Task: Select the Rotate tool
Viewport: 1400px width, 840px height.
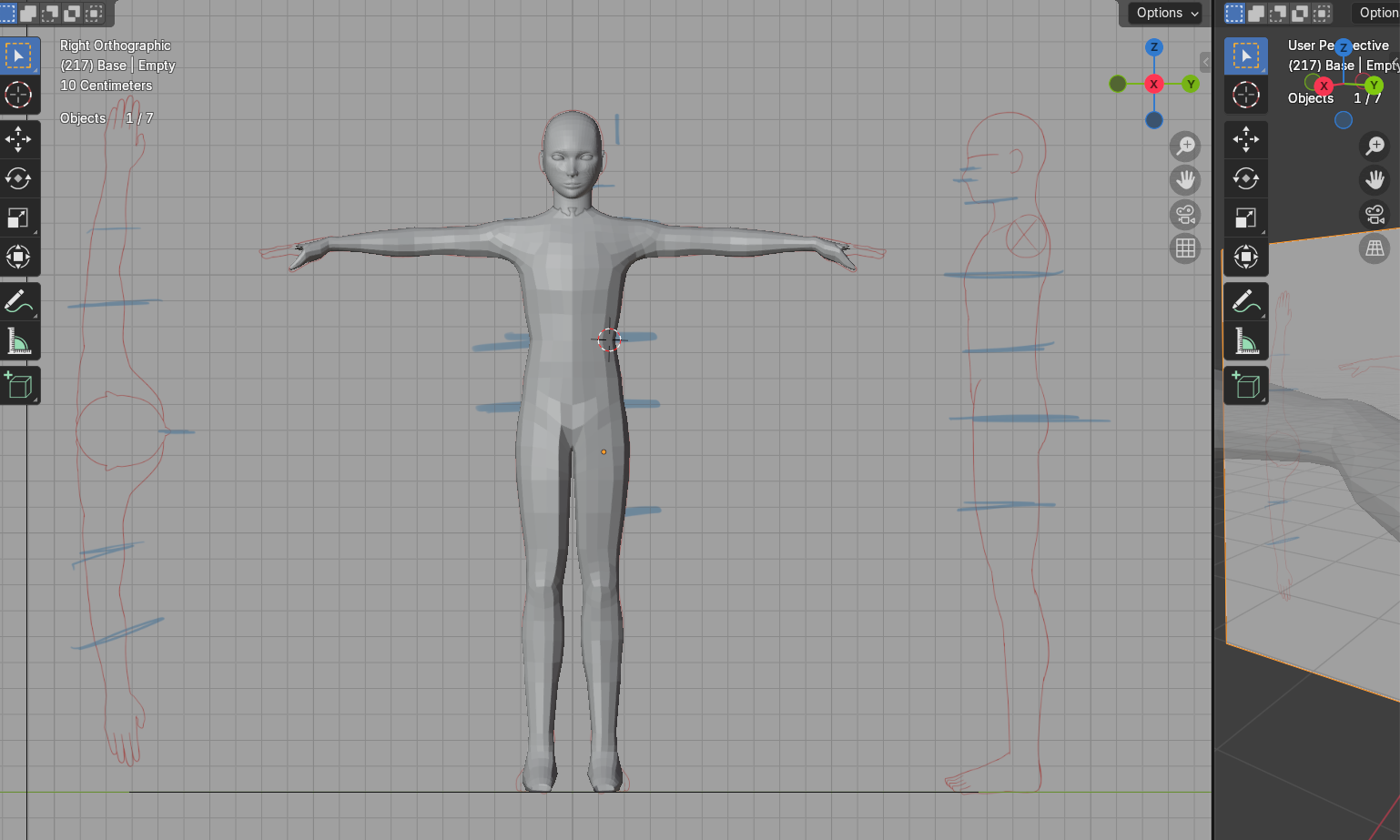Action: point(19,178)
